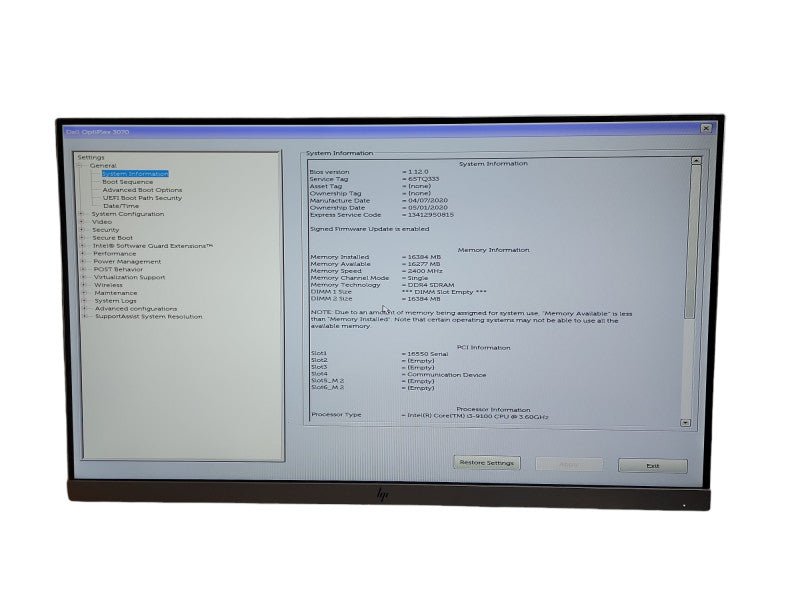This screenshot has width=800, height=600.
Task: Click the Service Tag value 65TQ333
Action: (423, 179)
